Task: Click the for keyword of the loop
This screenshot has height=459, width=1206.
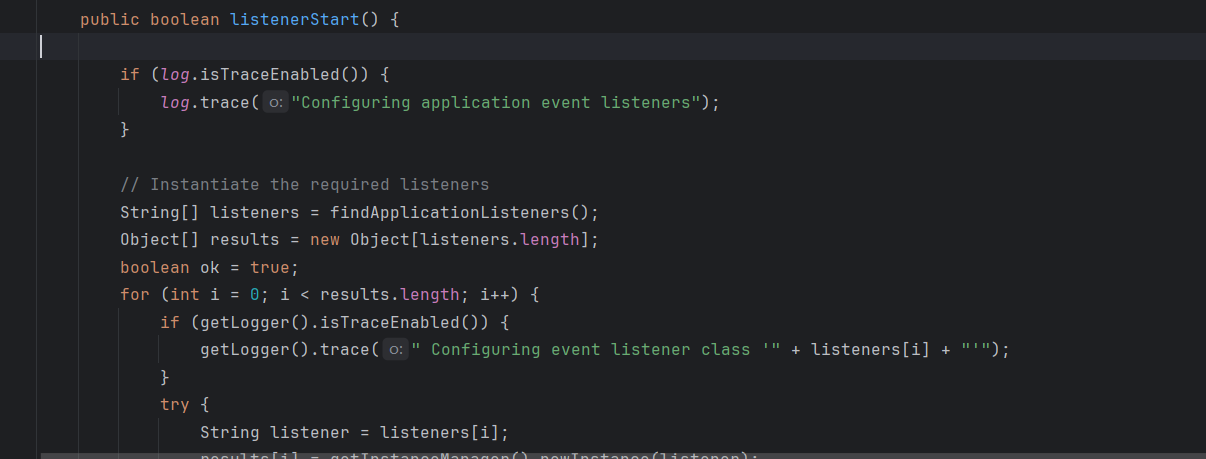Action: pos(134,295)
